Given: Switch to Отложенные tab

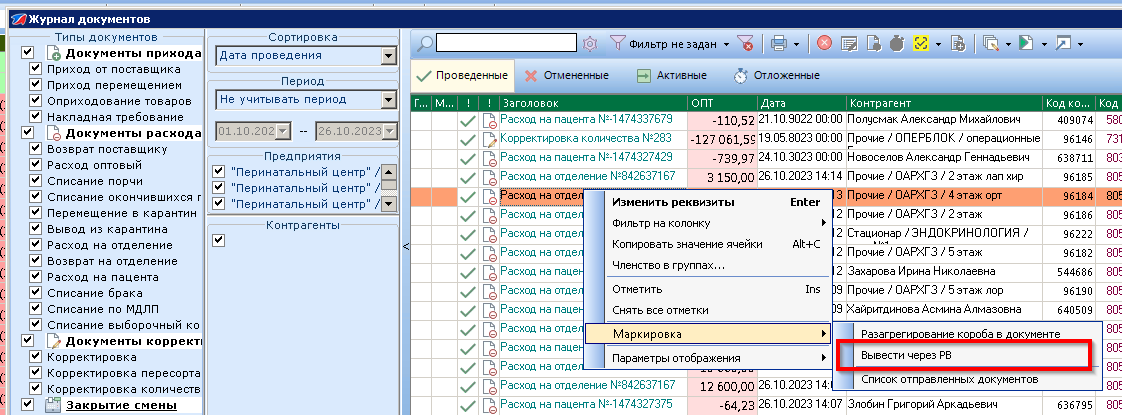Looking at the screenshot, I should [x=776, y=75].
